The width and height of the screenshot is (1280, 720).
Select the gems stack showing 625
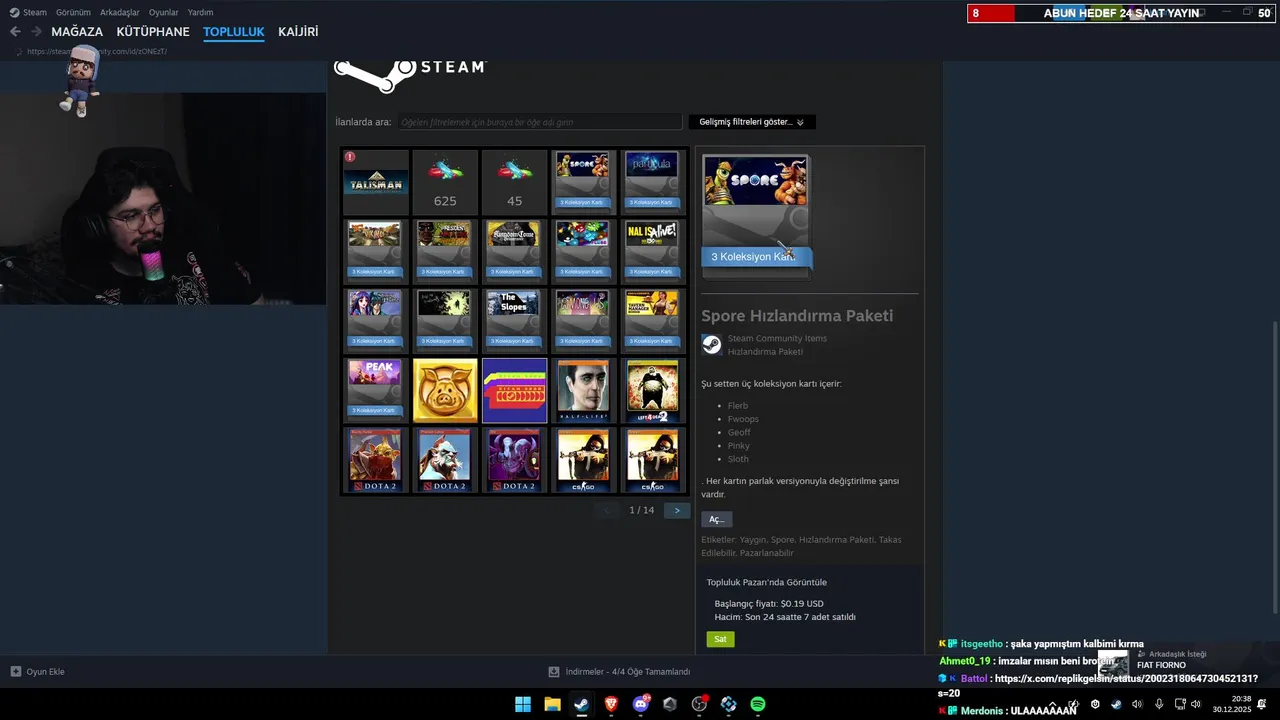(x=445, y=182)
